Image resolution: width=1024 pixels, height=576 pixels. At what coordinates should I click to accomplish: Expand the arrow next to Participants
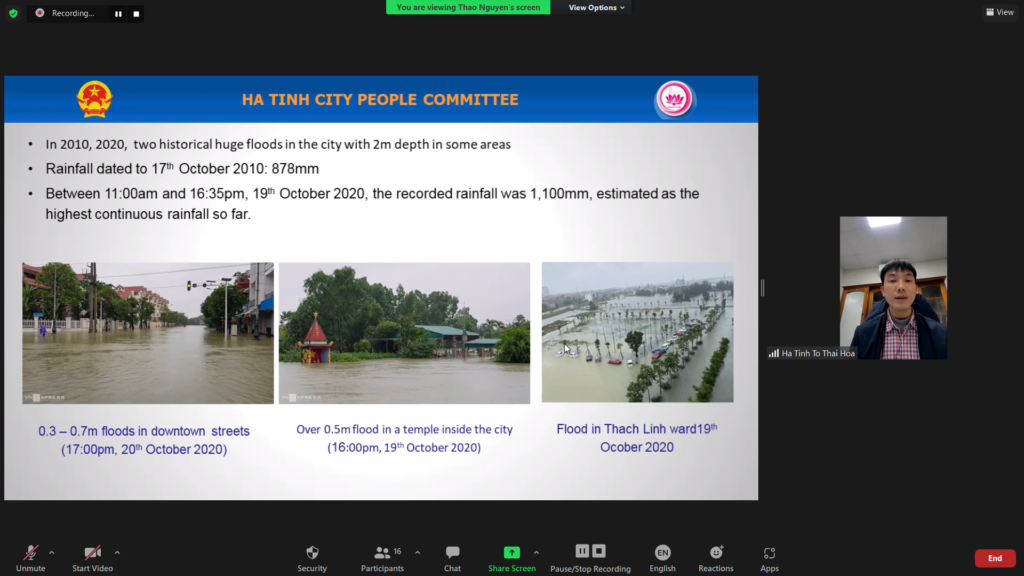[417, 552]
